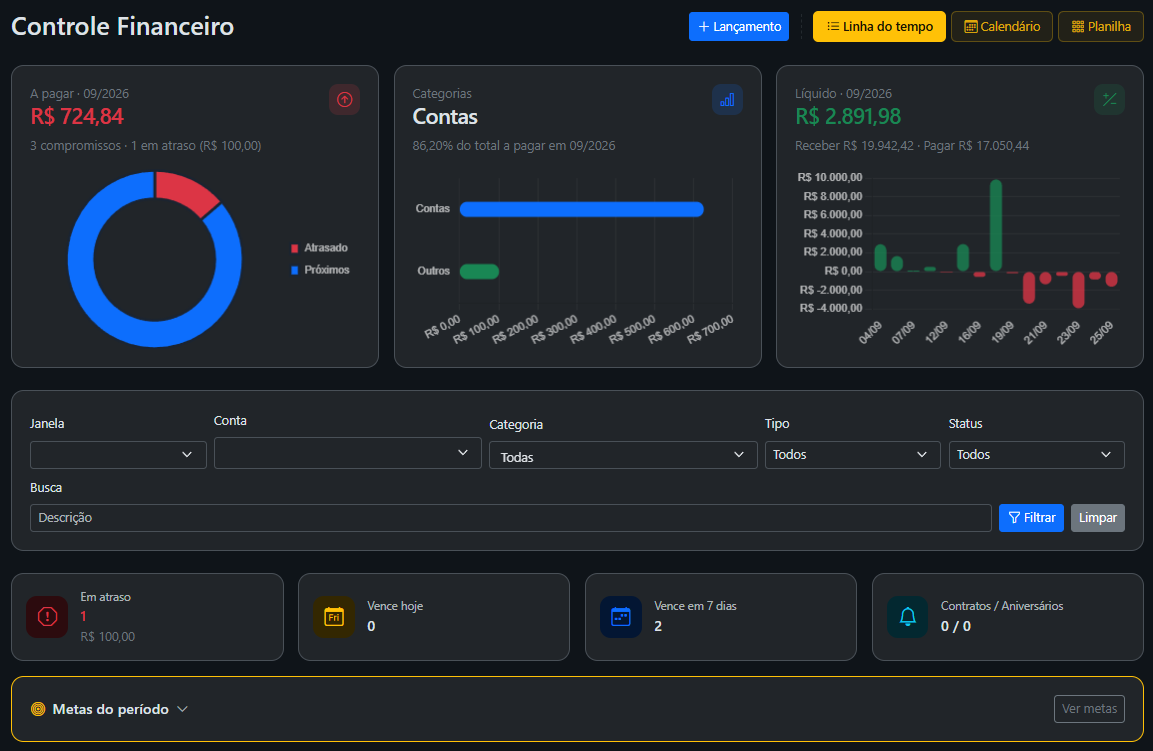Viewport: 1153px width, 751px height.
Task: Click the Contas category heading
Action: click(445, 116)
